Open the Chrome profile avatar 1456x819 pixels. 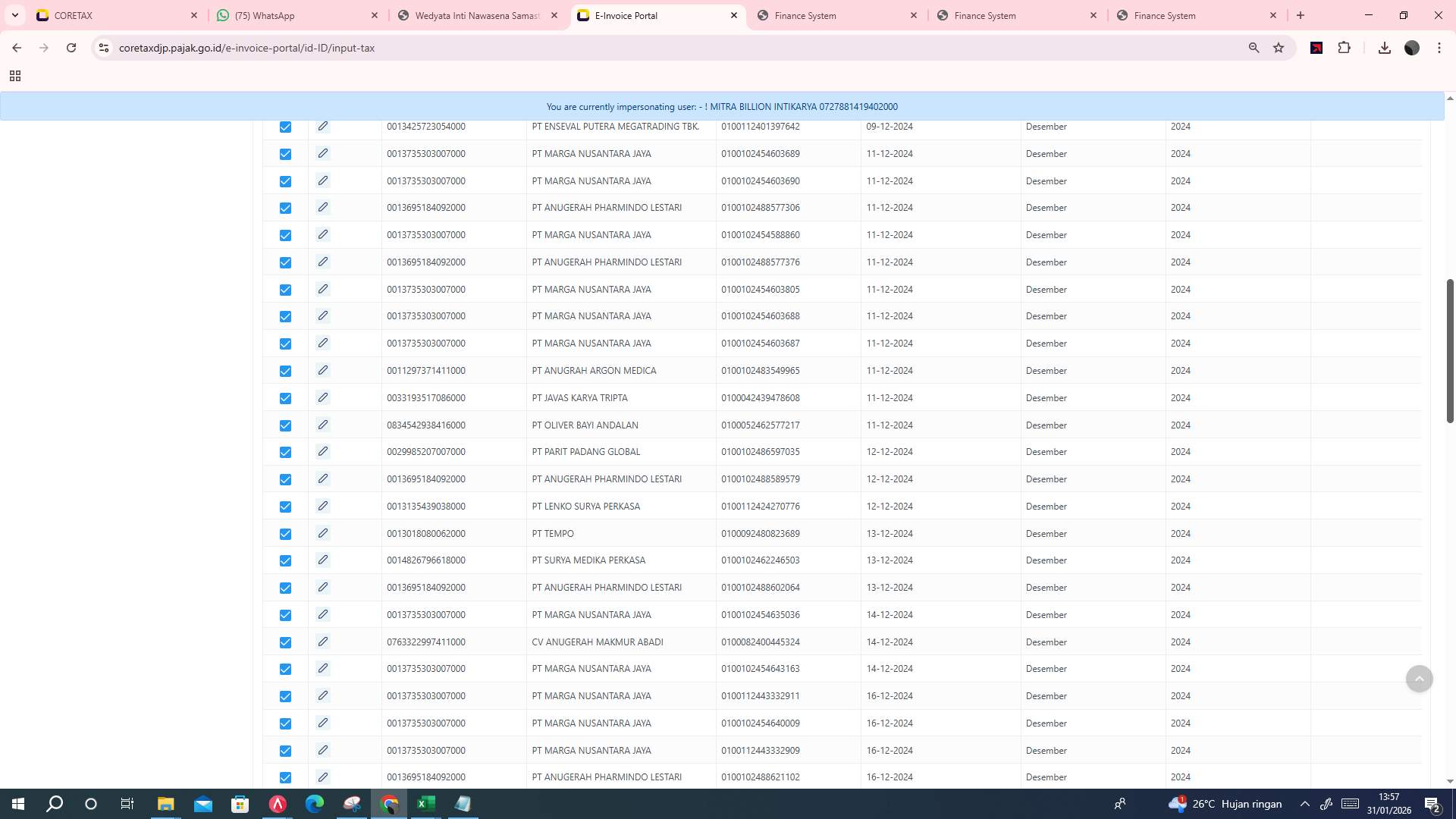[x=1412, y=47]
